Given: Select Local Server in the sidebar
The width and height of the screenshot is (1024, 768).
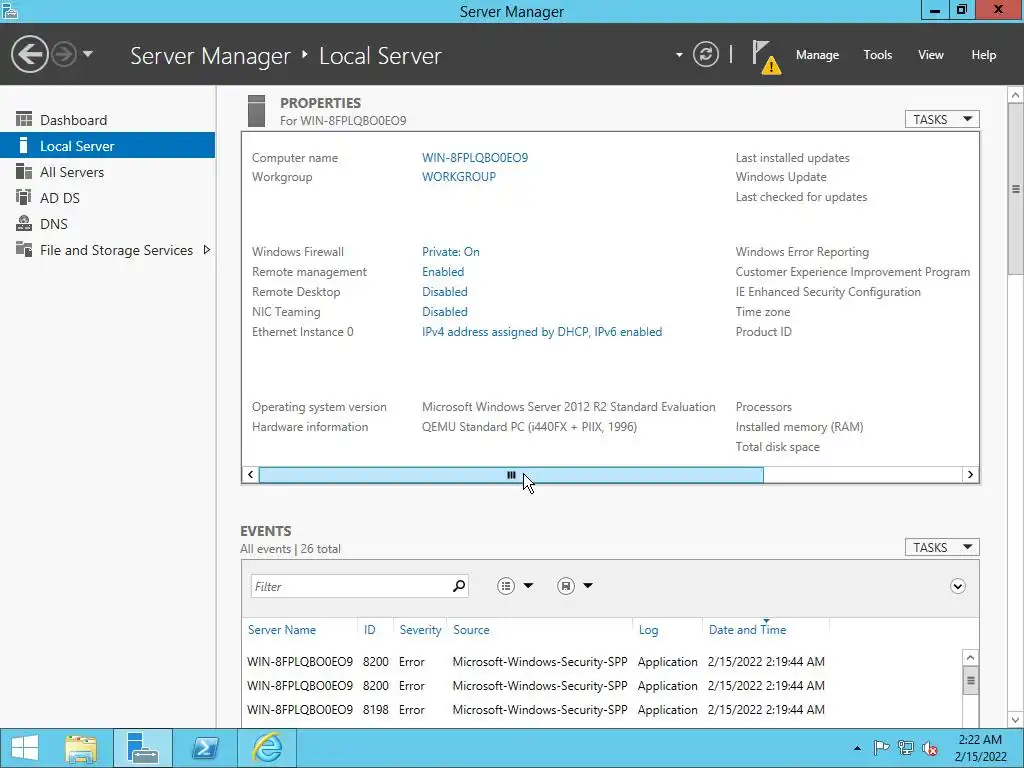Looking at the screenshot, I should click(x=108, y=146).
